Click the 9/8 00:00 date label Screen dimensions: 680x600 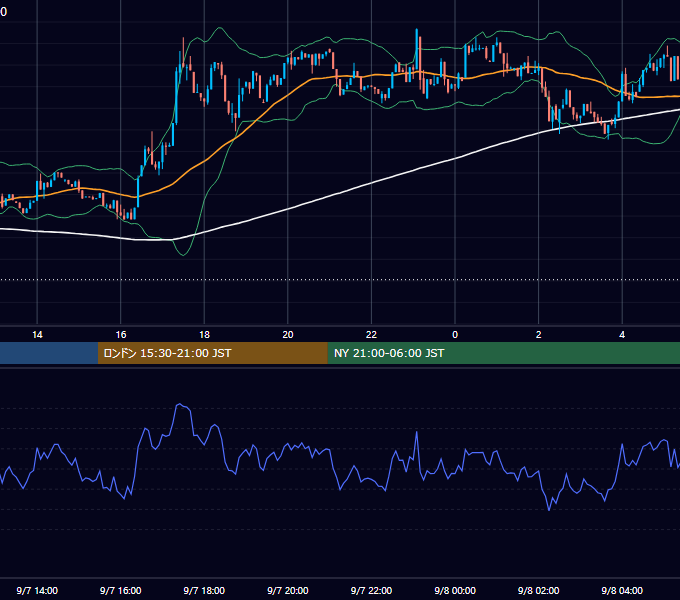tap(455, 590)
